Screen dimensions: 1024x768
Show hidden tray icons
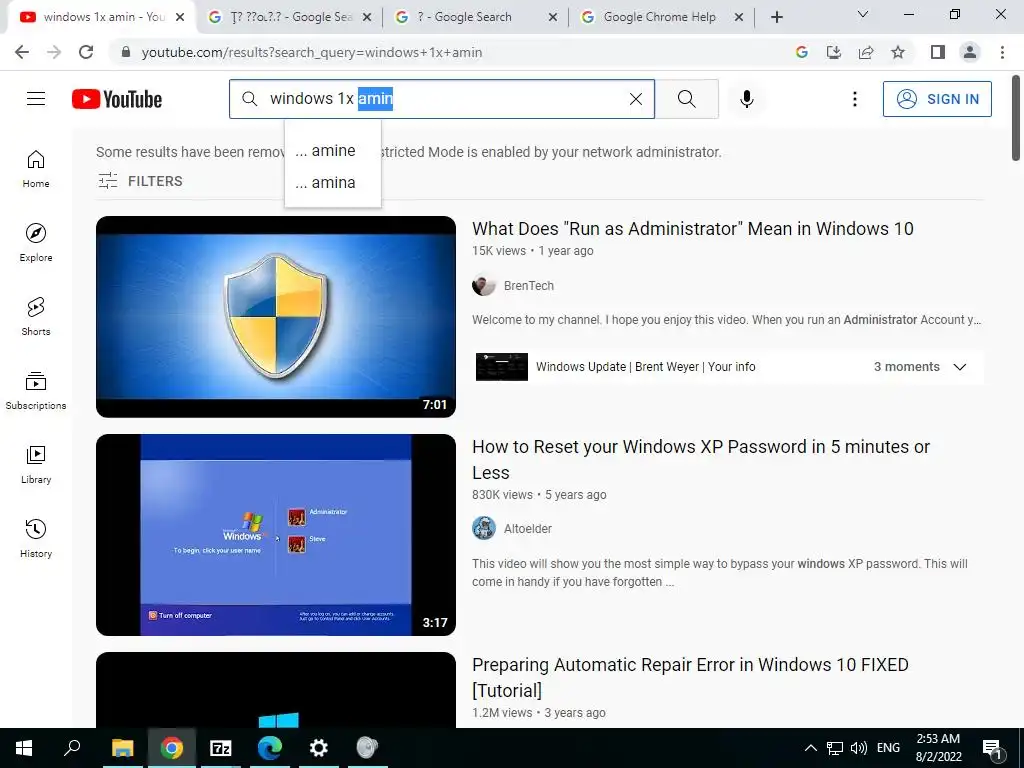pyautogui.click(x=810, y=748)
